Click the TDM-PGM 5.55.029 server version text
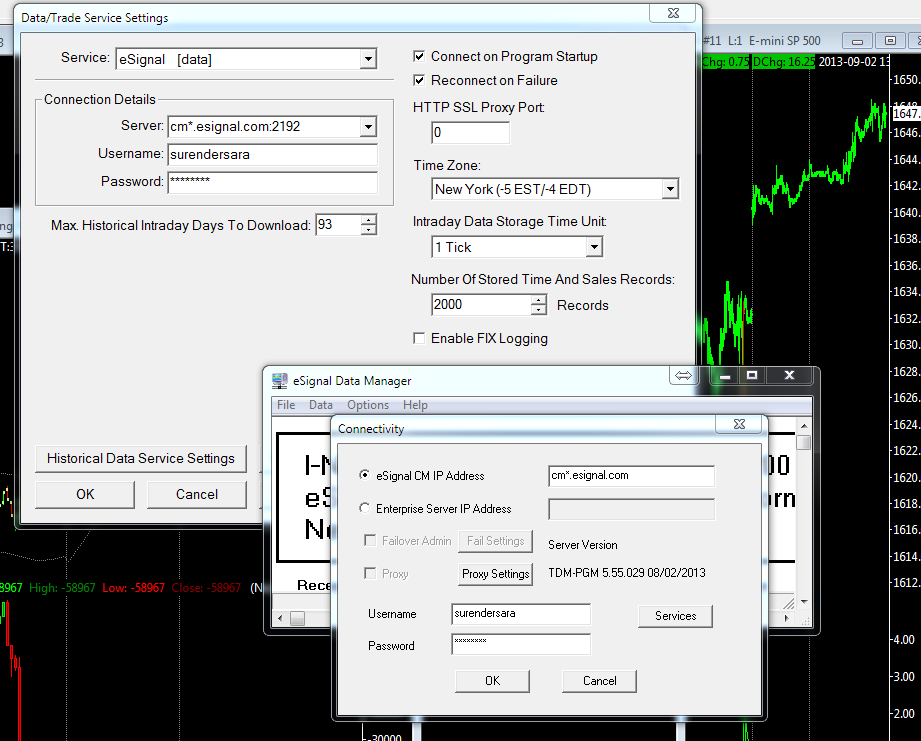Screen dimensions: 921x741 (x=627, y=572)
